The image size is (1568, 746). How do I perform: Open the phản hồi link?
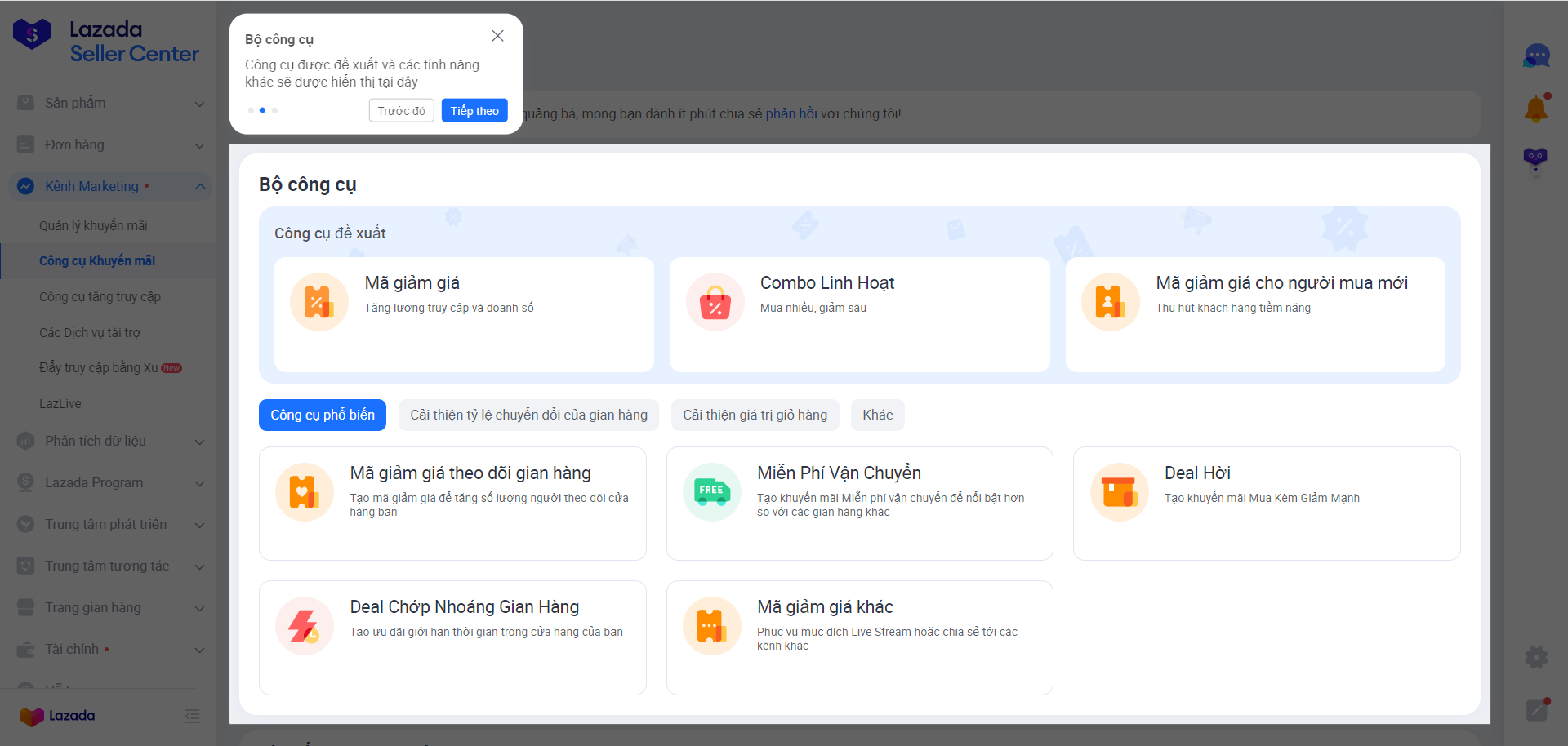(x=791, y=113)
